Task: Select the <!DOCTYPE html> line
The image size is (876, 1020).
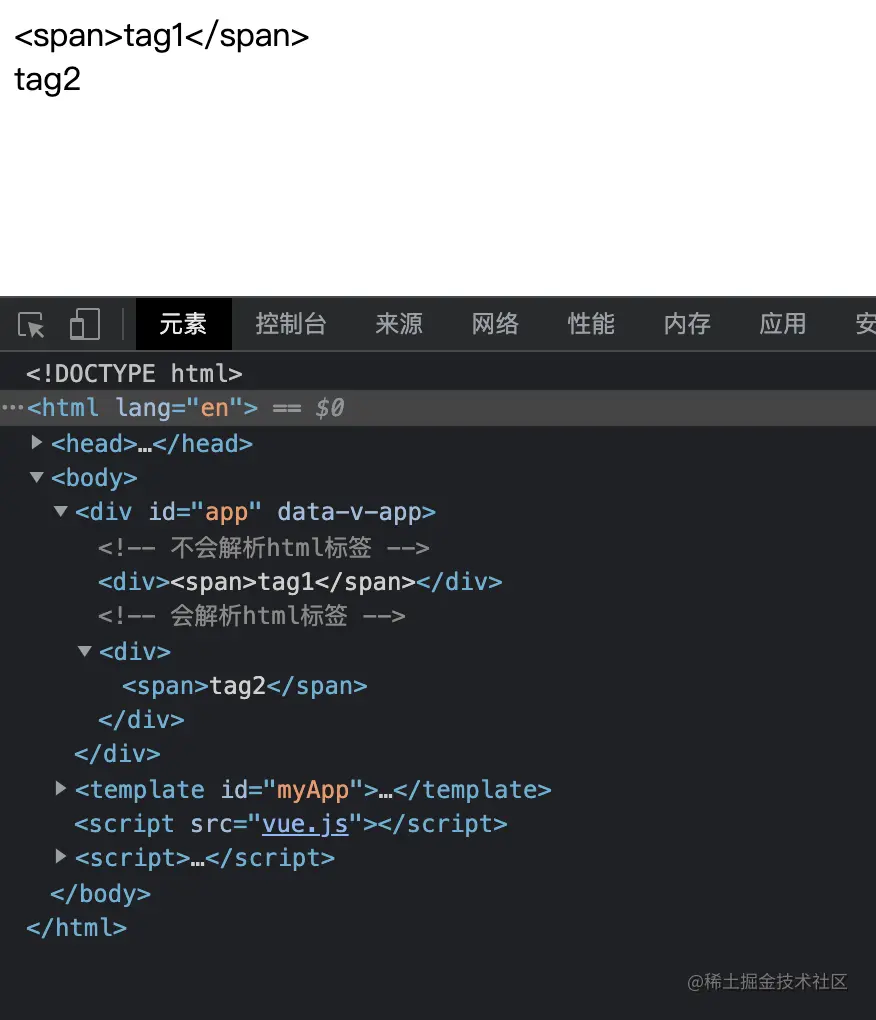Action: pyautogui.click(x=134, y=373)
